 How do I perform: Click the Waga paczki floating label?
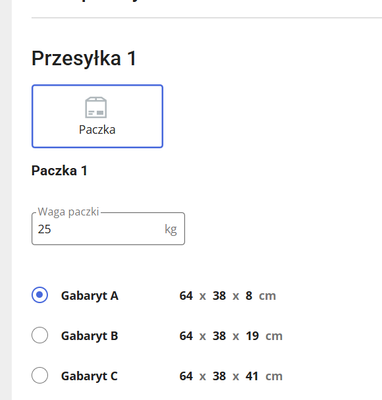coord(68,212)
